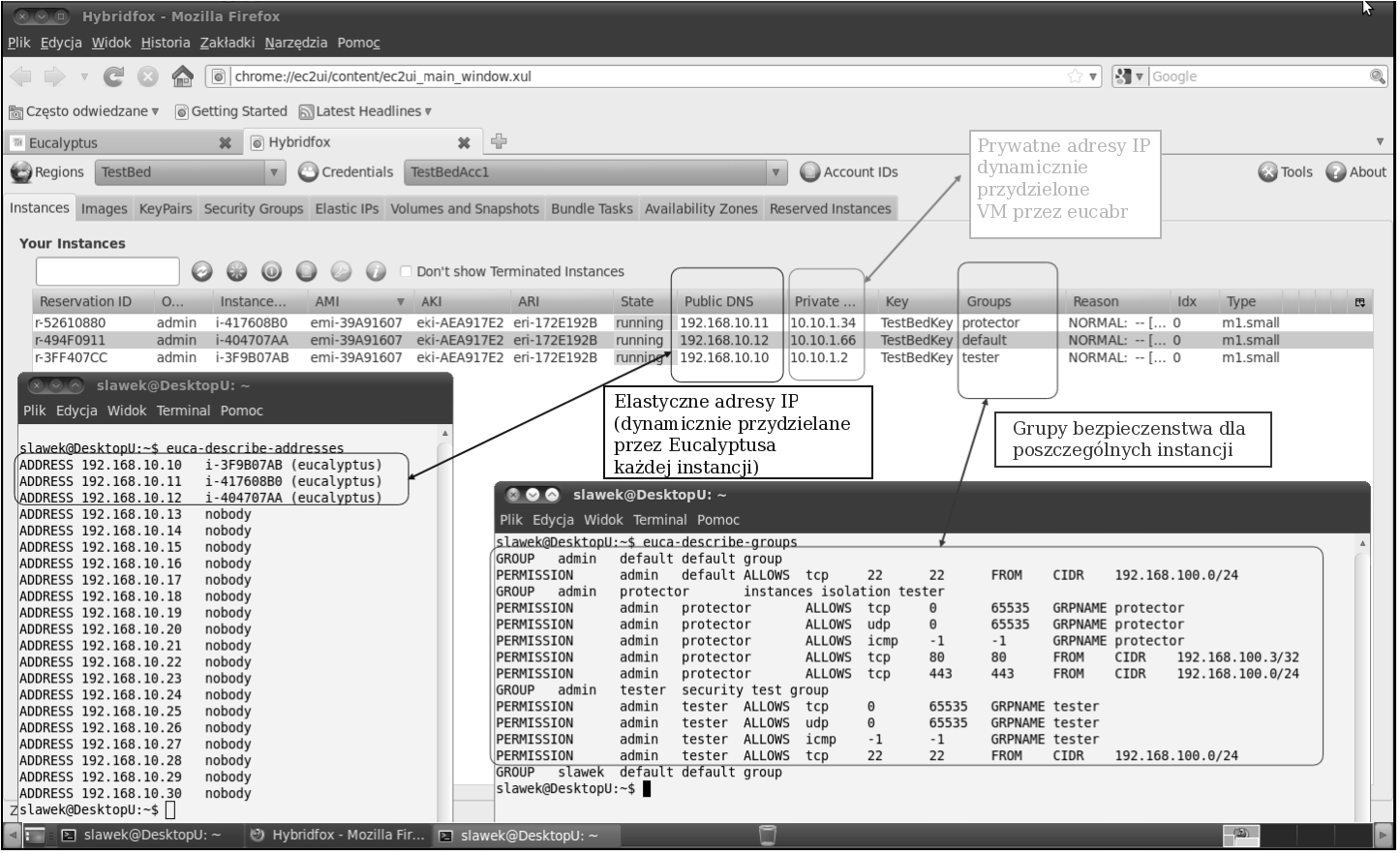1400x853 pixels.
Task: Open the Account IDs button
Action: click(849, 172)
